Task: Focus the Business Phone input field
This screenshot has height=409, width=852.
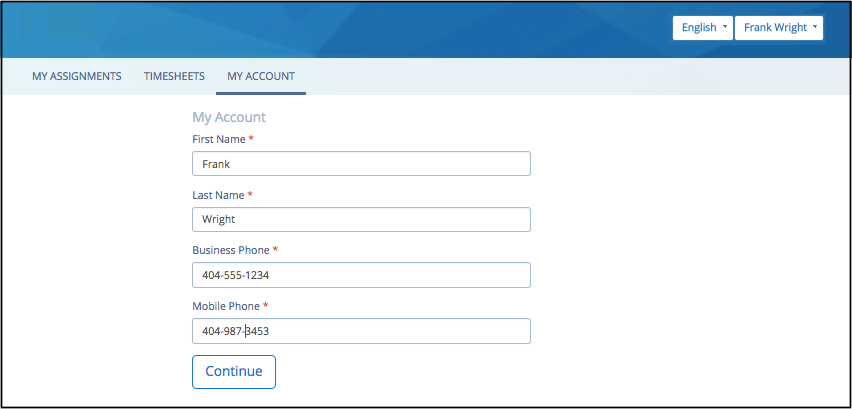Action: [x=361, y=275]
